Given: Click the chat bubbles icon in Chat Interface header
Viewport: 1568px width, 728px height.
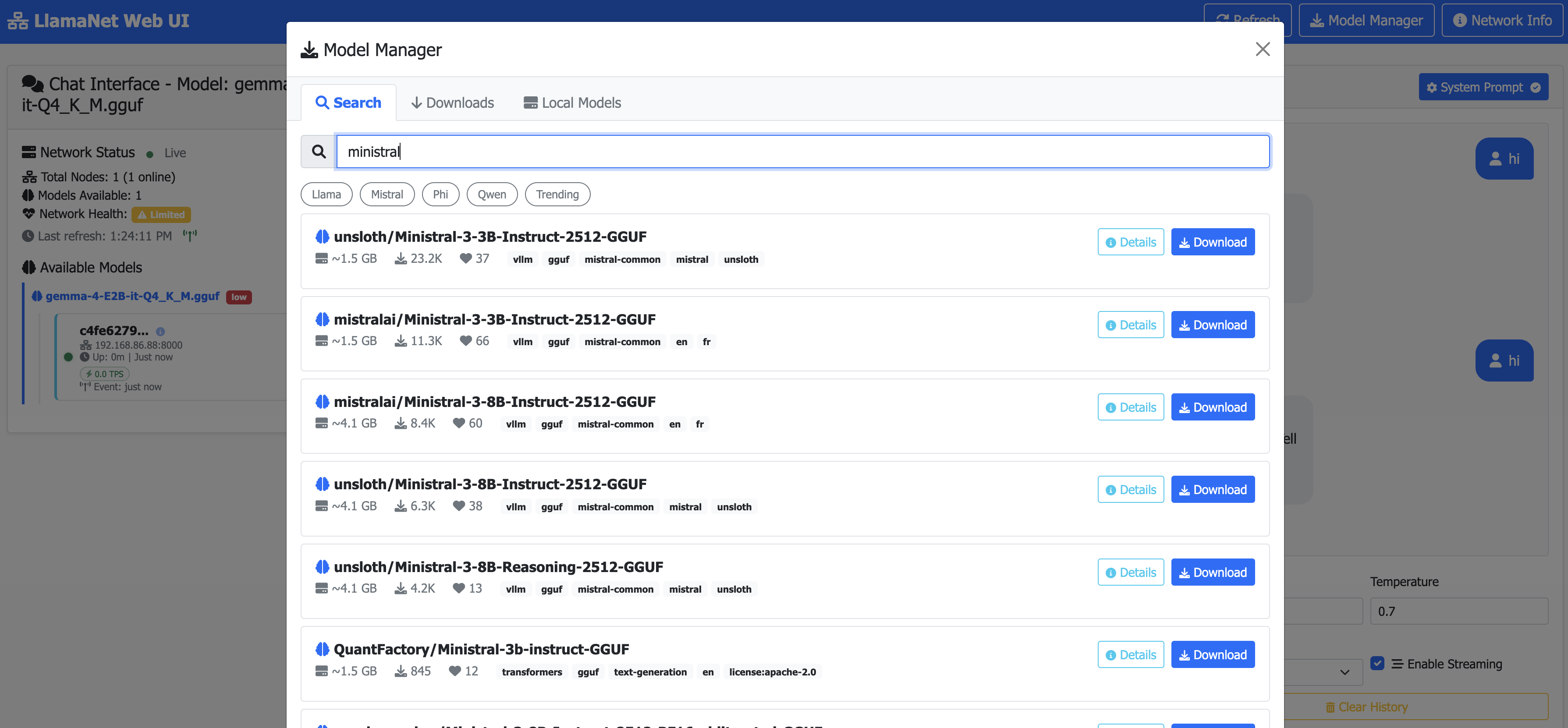Looking at the screenshot, I should click(x=33, y=84).
